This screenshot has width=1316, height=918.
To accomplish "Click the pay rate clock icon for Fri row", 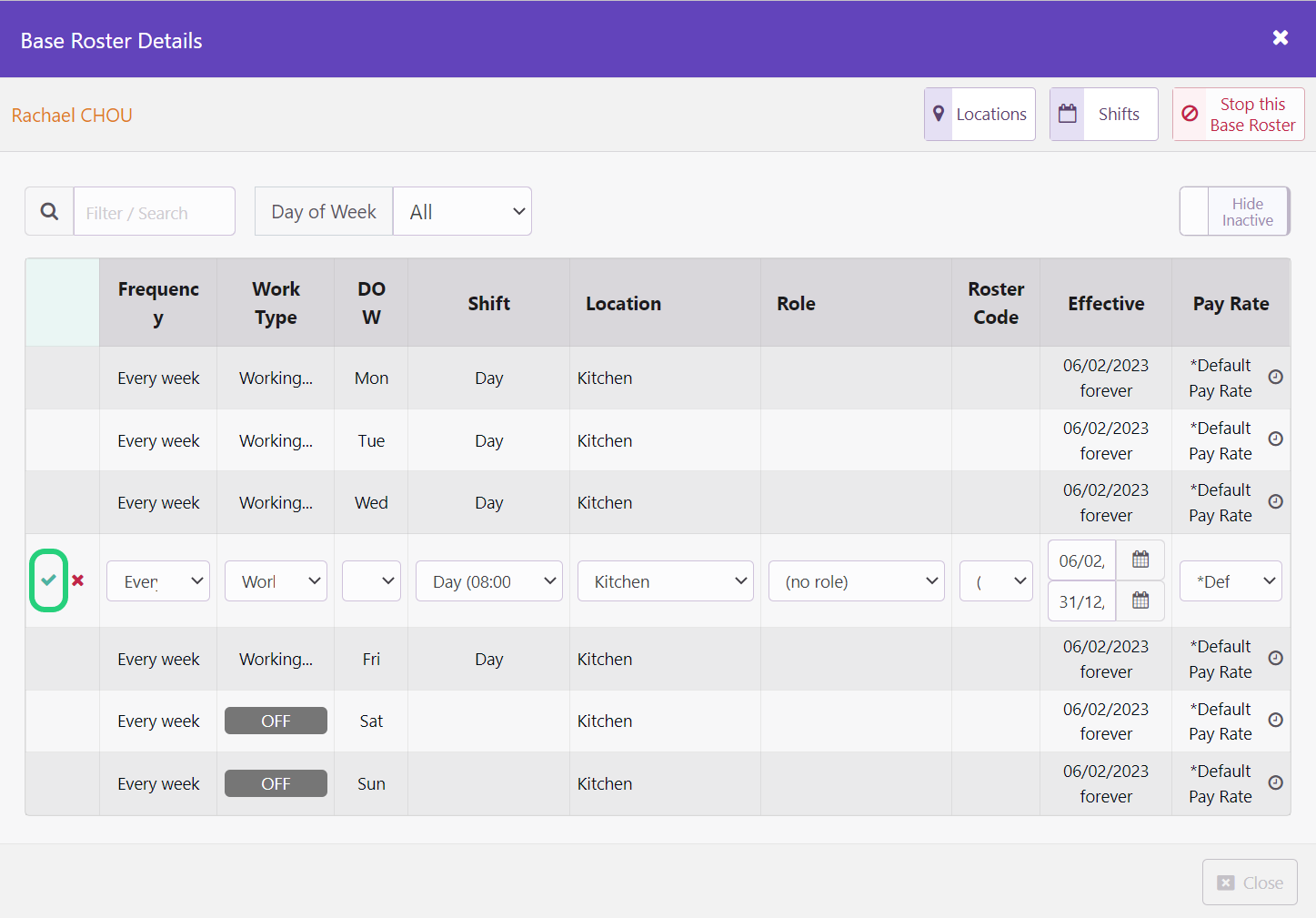I will click(x=1276, y=658).
